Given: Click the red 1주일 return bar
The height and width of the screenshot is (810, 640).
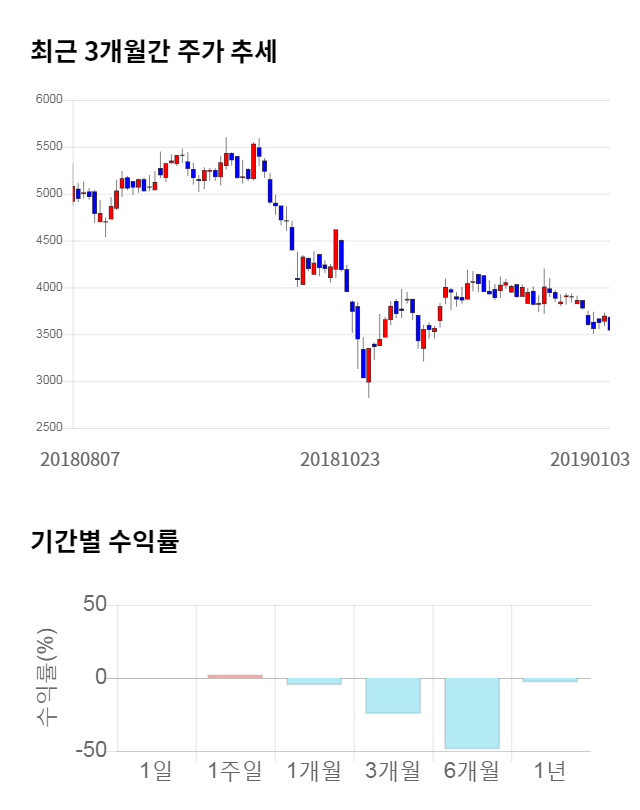Looking at the screenshot, I should click(235, 676).
